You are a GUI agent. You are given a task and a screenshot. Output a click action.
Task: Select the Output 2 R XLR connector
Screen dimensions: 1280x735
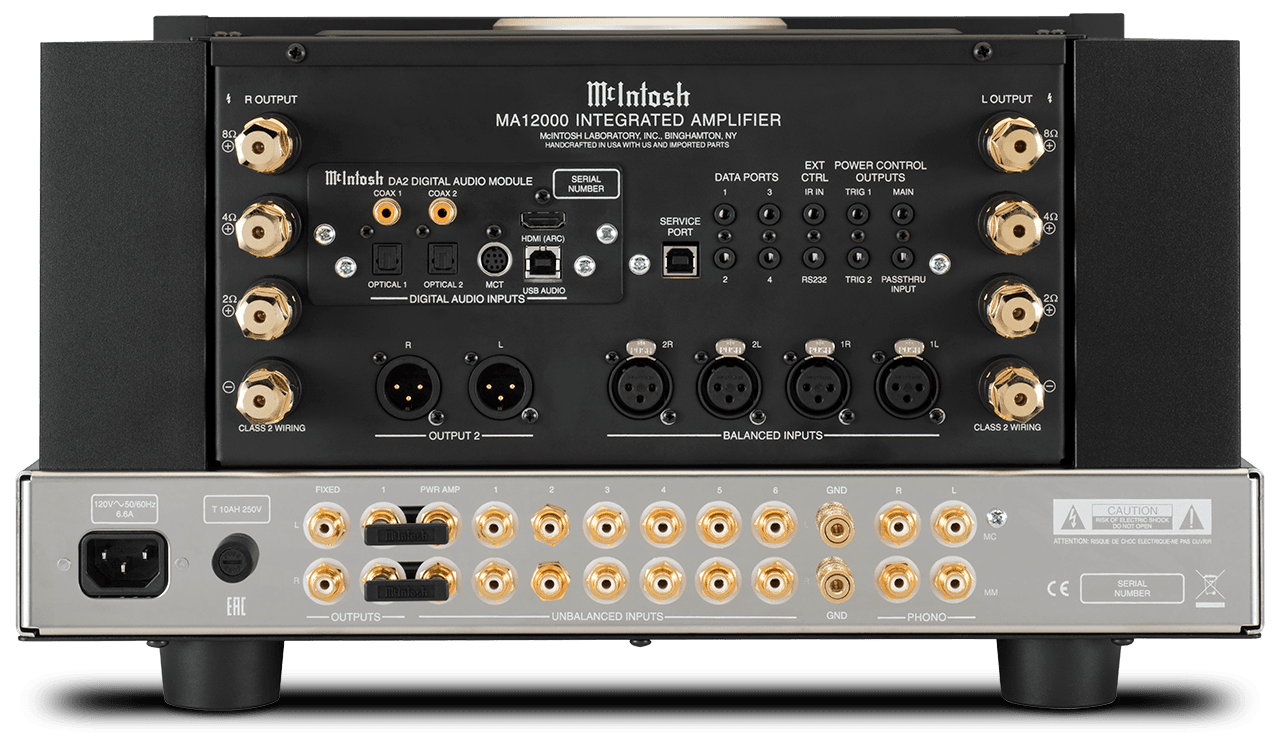[407, 387]
